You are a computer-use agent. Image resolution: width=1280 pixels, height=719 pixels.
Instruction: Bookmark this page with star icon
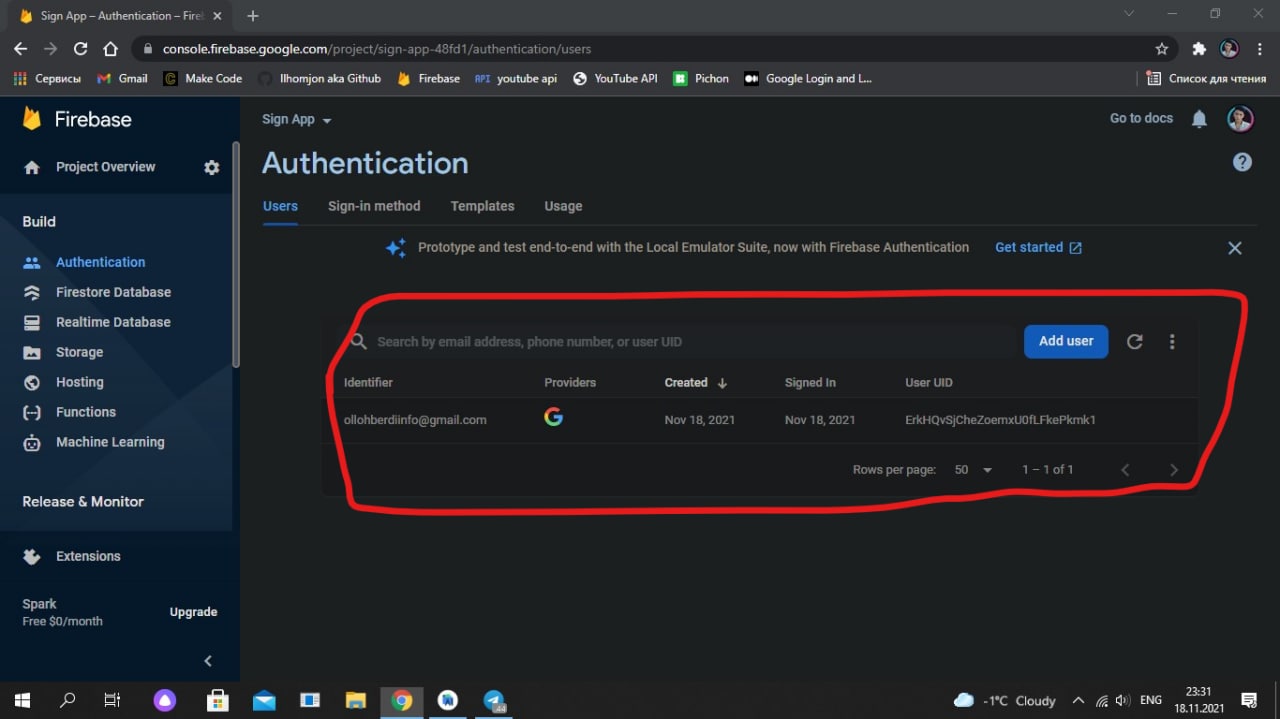point(1161,48)
